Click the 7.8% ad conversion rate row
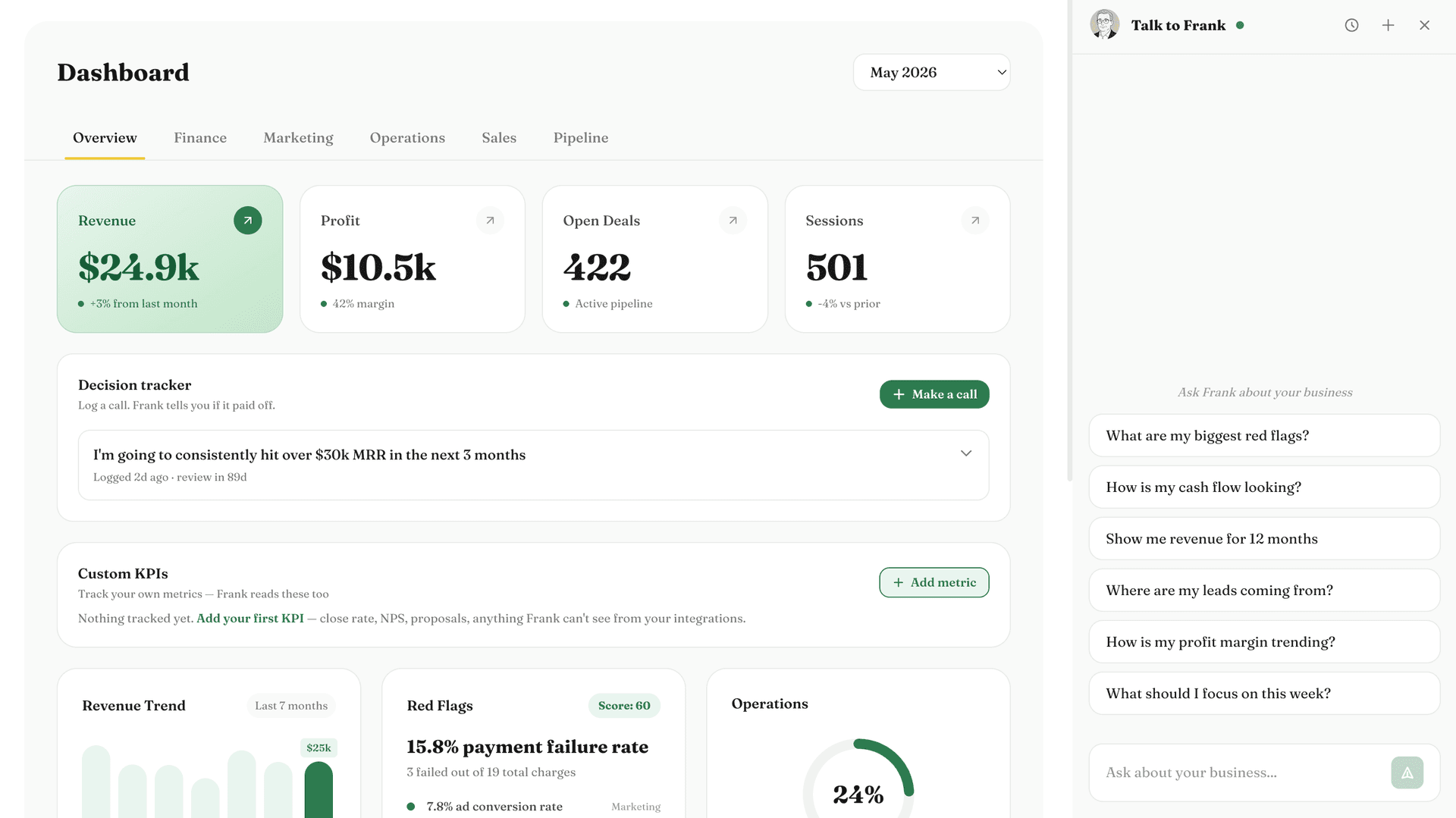This screenshot has height=818, width=1456. tap(533, 807)
